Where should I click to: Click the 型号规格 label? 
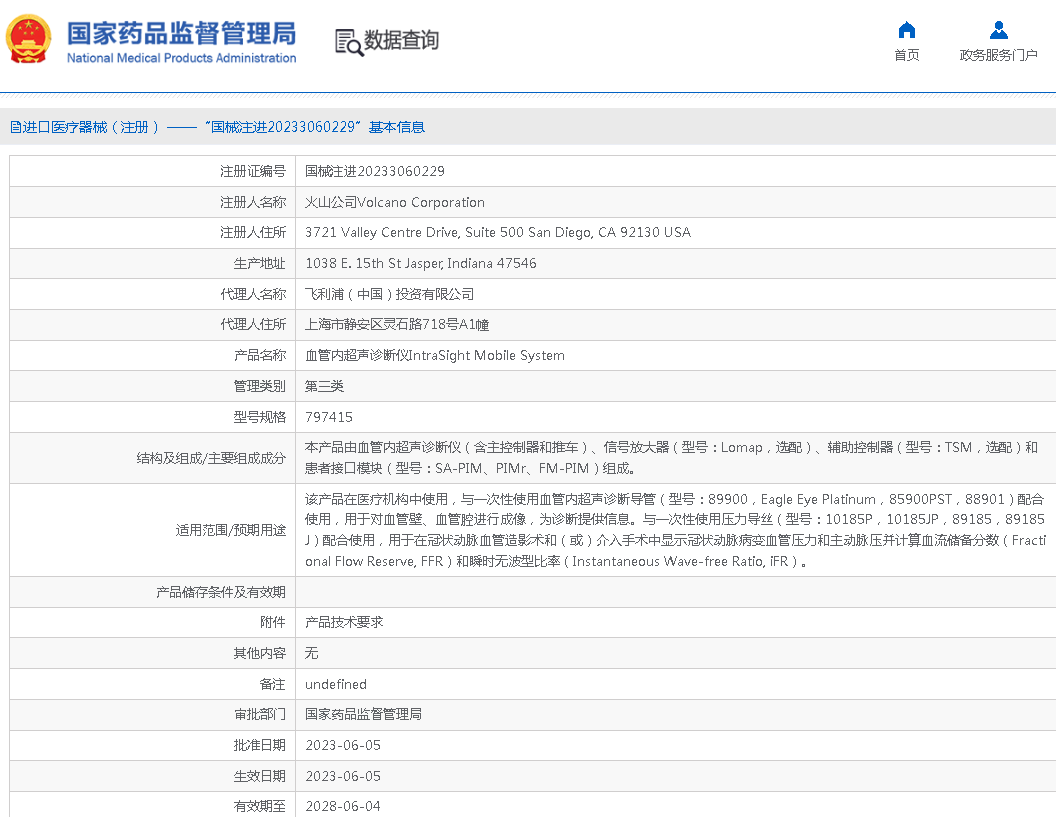click(x=259, y=417)
